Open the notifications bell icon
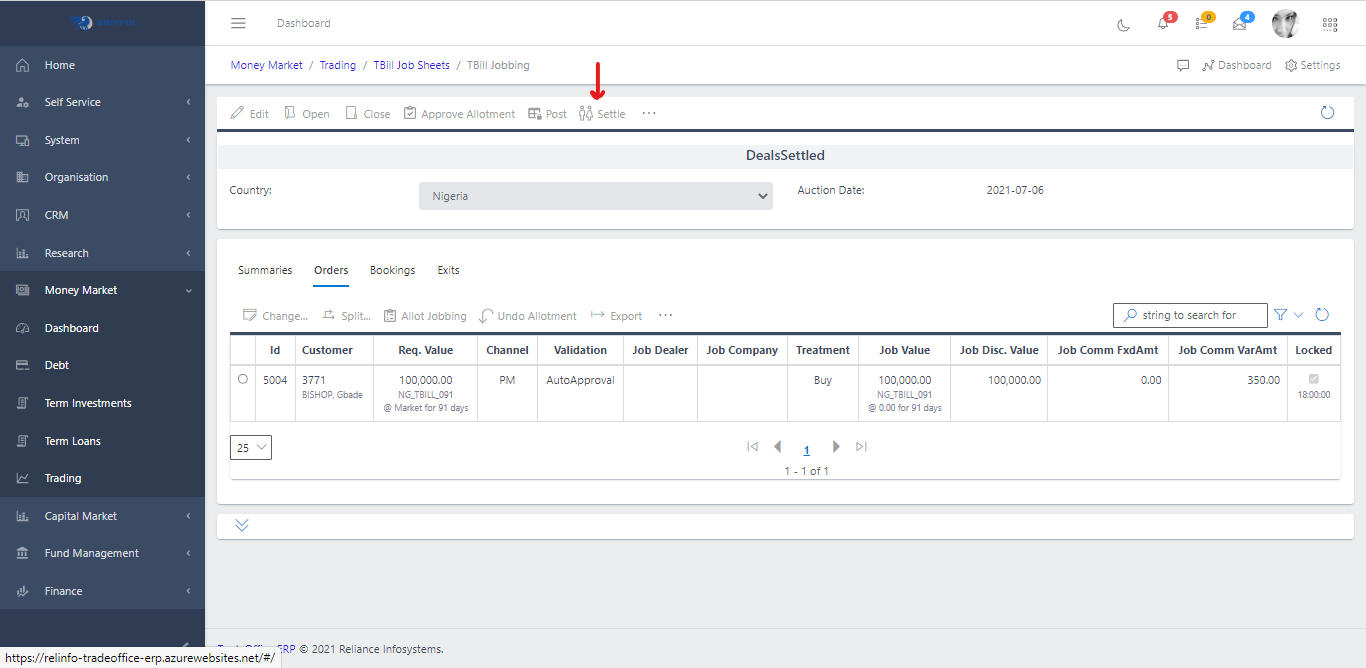The image size is (1366, 668). tap(1163, 24)
